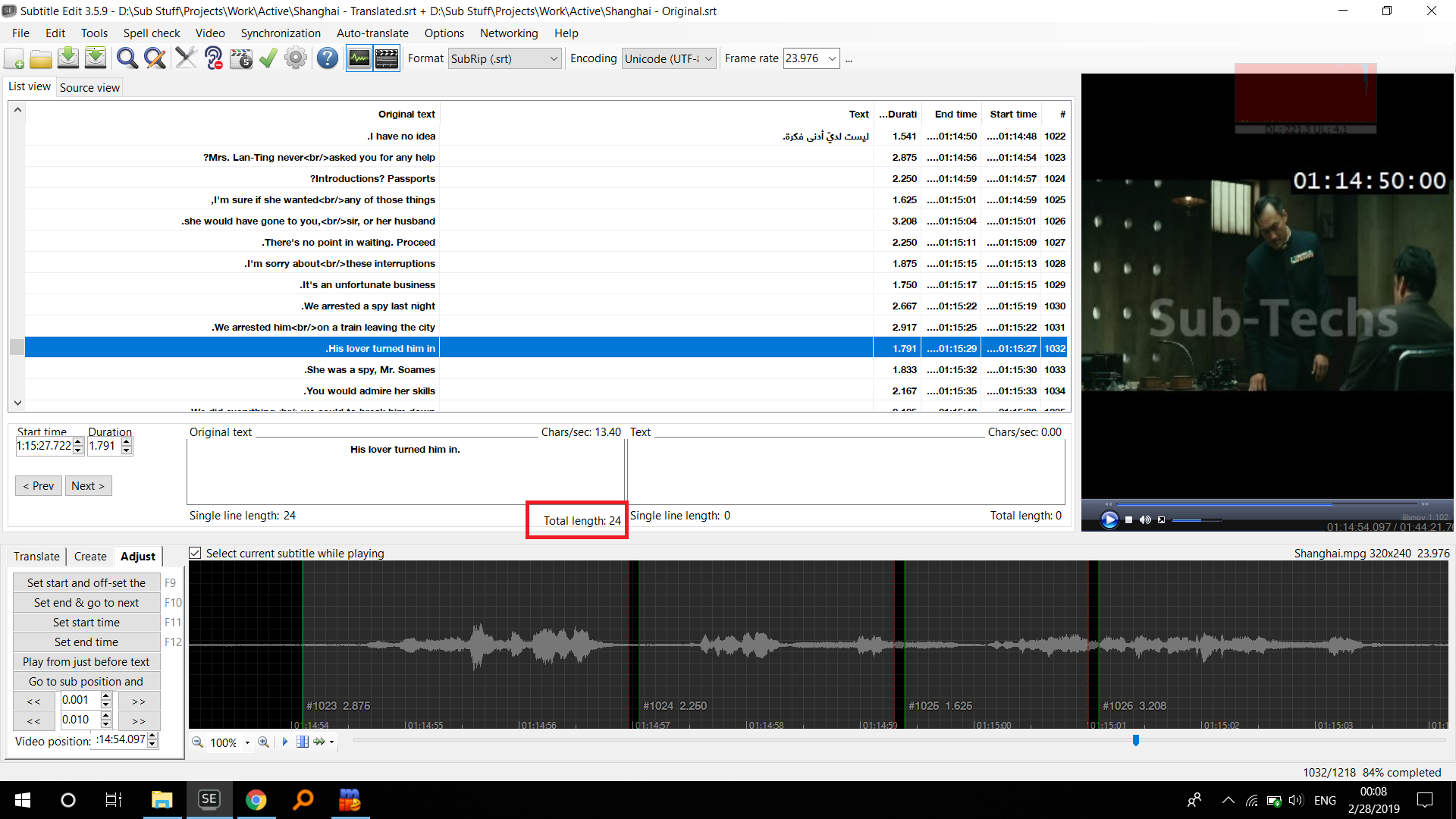The image size is (1456, 819).
Task: Zoom in on the waveform
Action: coord(263,742)
